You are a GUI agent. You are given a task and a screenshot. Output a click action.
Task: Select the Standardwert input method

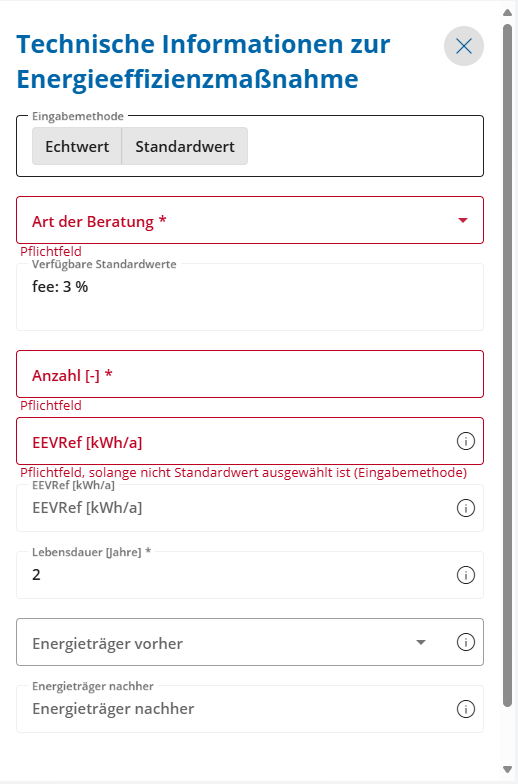pos(184,146)
